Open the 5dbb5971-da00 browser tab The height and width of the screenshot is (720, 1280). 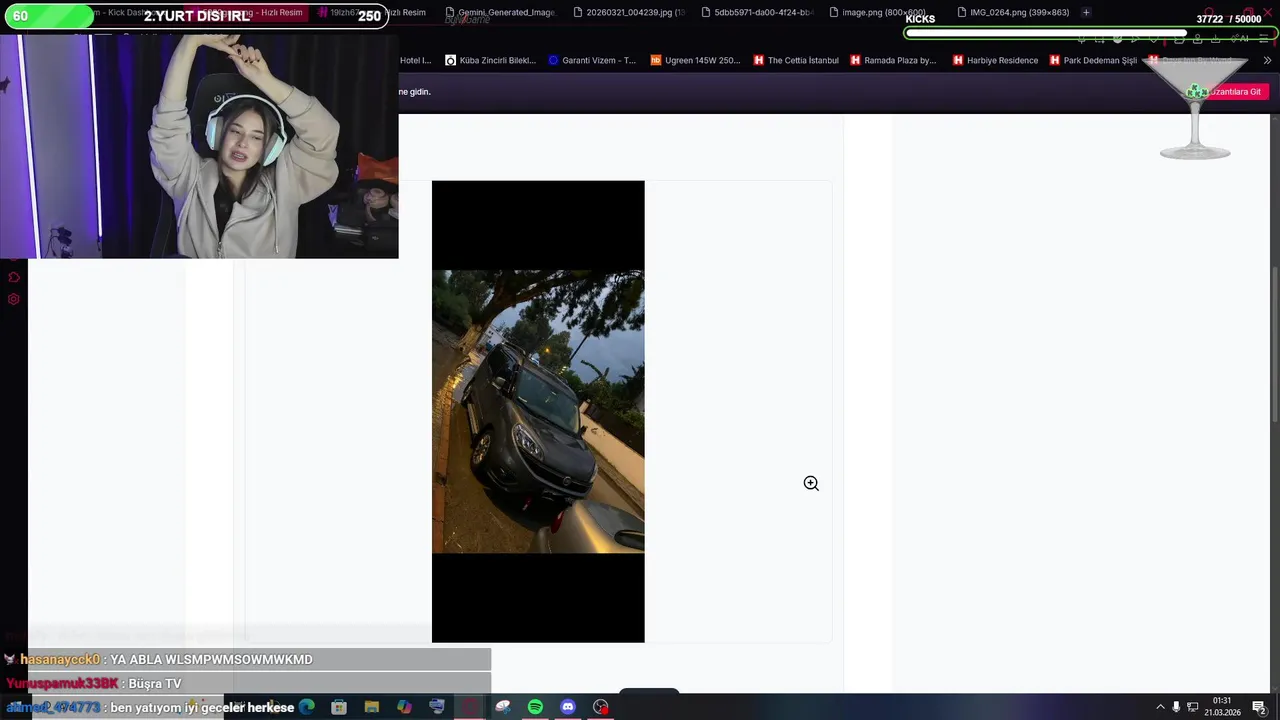(757, 12)
